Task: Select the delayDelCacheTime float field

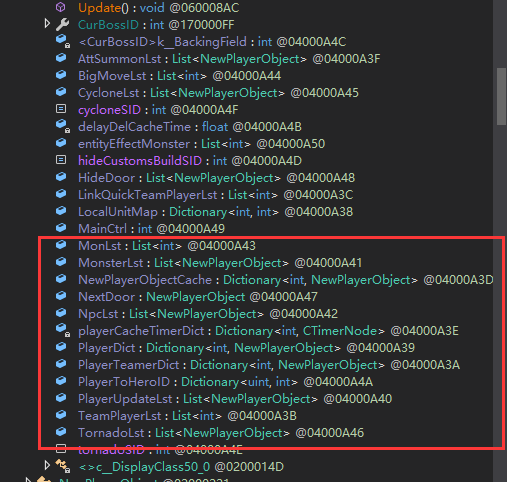Action: (190, 127)
